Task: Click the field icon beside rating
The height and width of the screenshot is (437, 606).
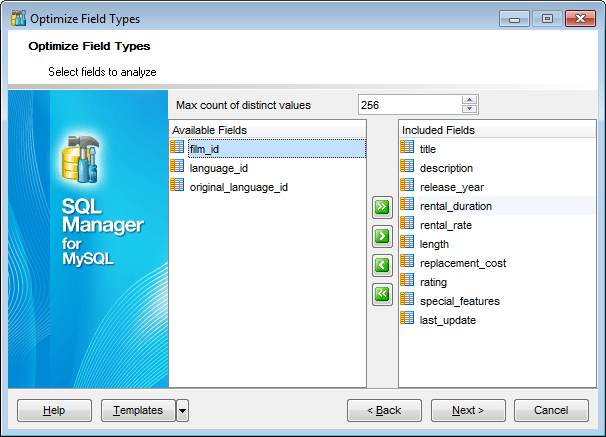Action: click(x=407, y=280)
